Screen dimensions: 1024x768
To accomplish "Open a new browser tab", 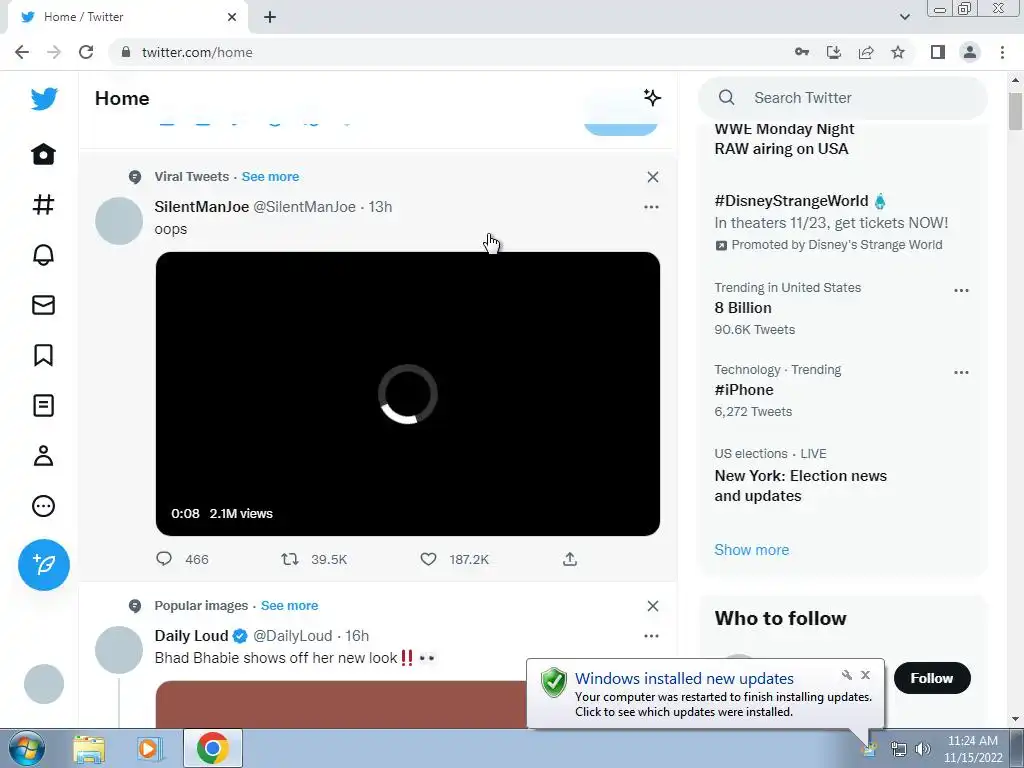I will (270, 17).
